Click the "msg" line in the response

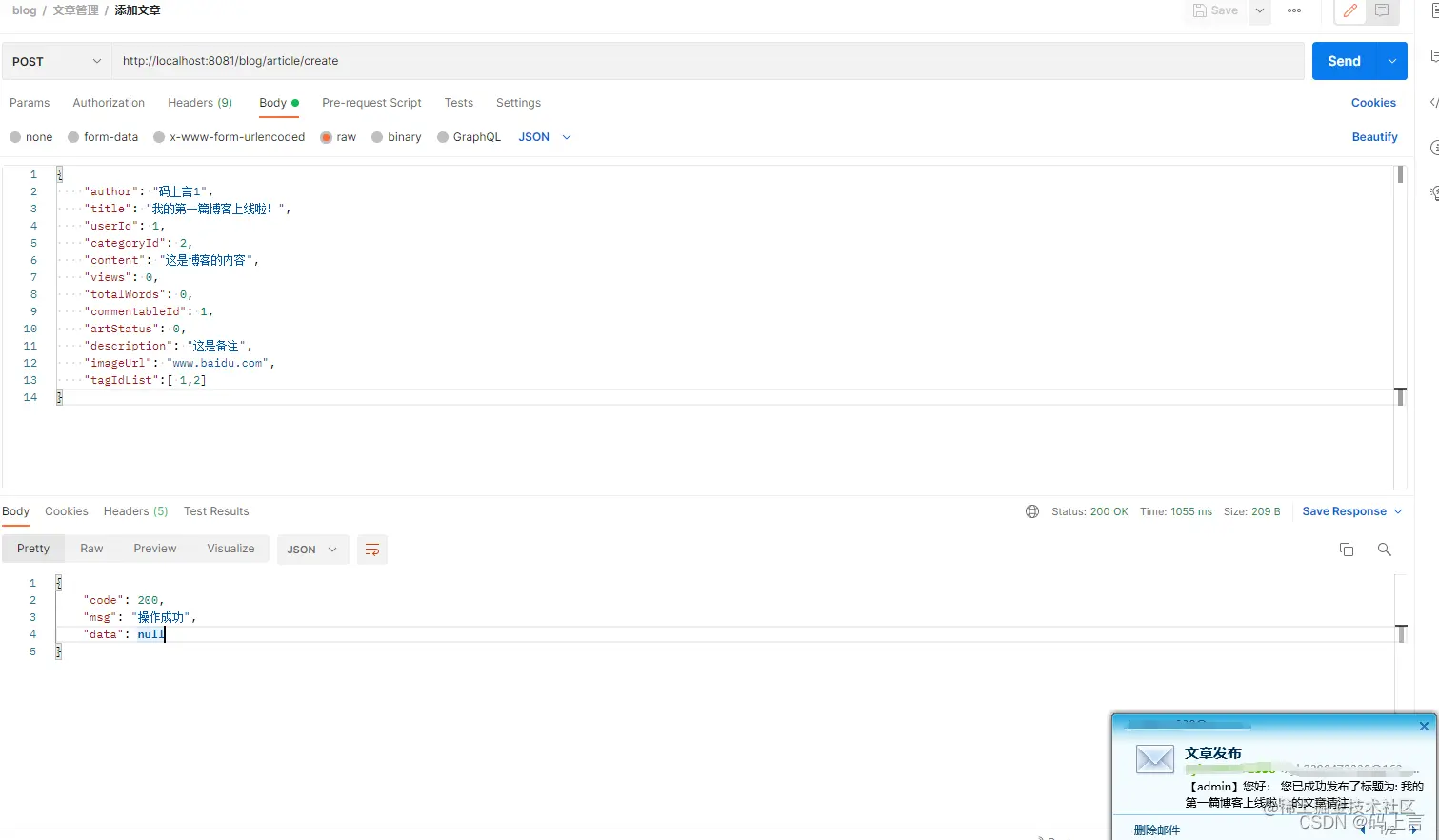tap(139, 617)
